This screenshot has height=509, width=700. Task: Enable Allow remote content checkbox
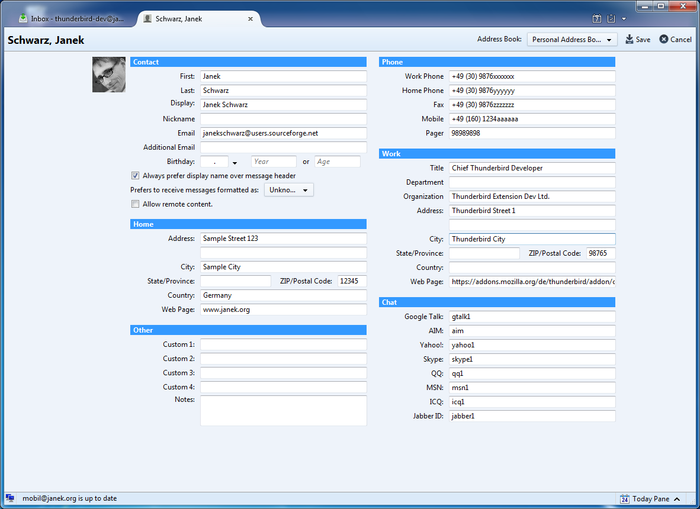pyautogui.click(x=135, y=204)
